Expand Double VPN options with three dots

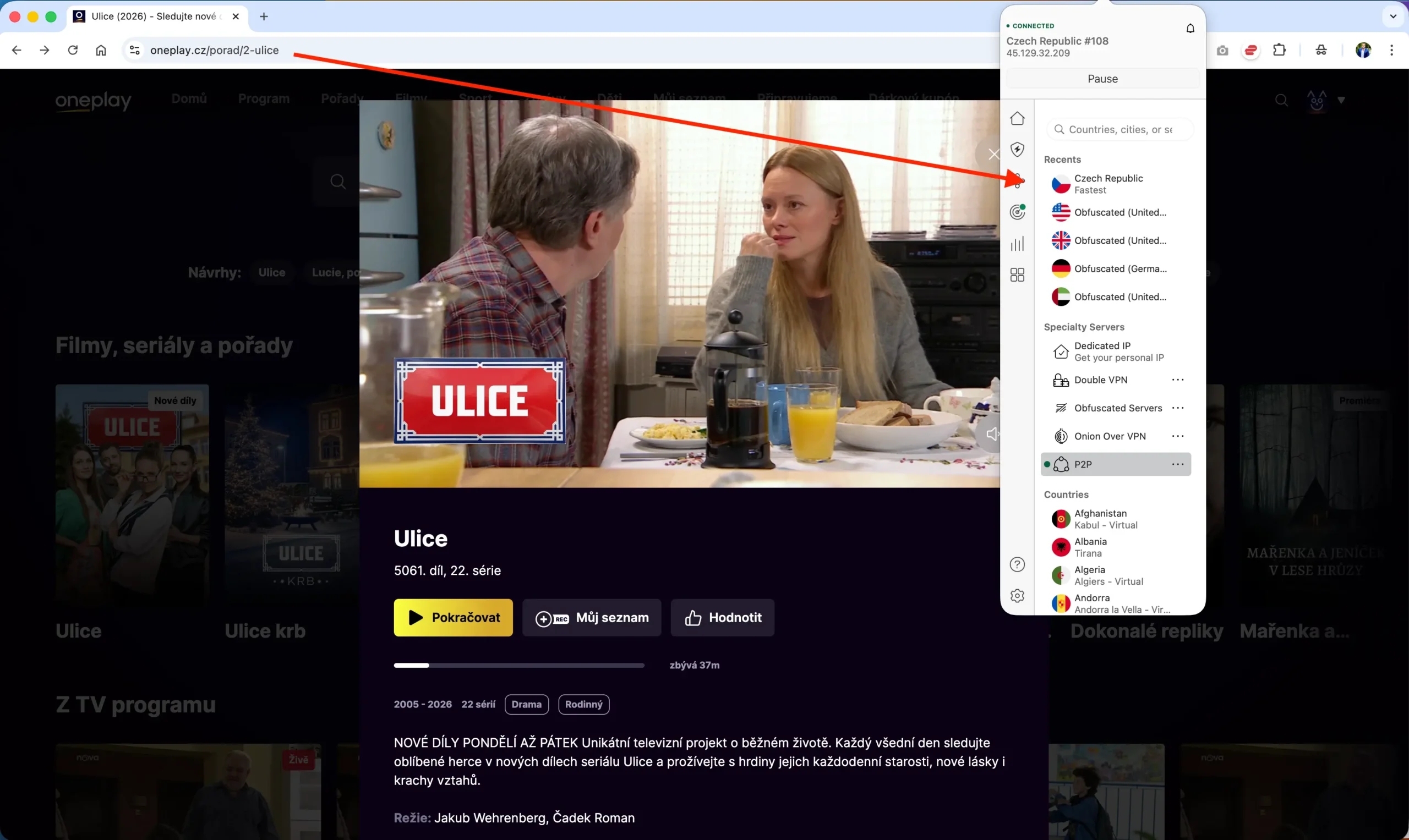point(1178,380)
